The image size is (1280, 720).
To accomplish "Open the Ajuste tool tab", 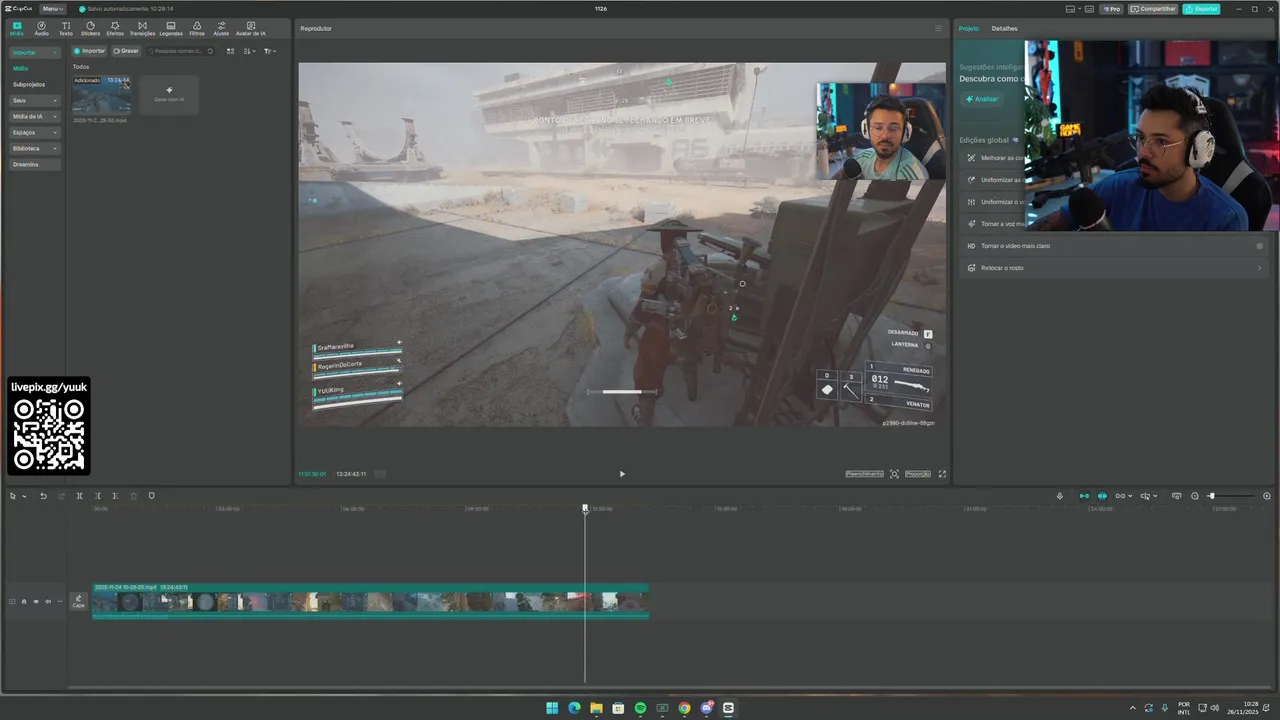I will 221,28.
